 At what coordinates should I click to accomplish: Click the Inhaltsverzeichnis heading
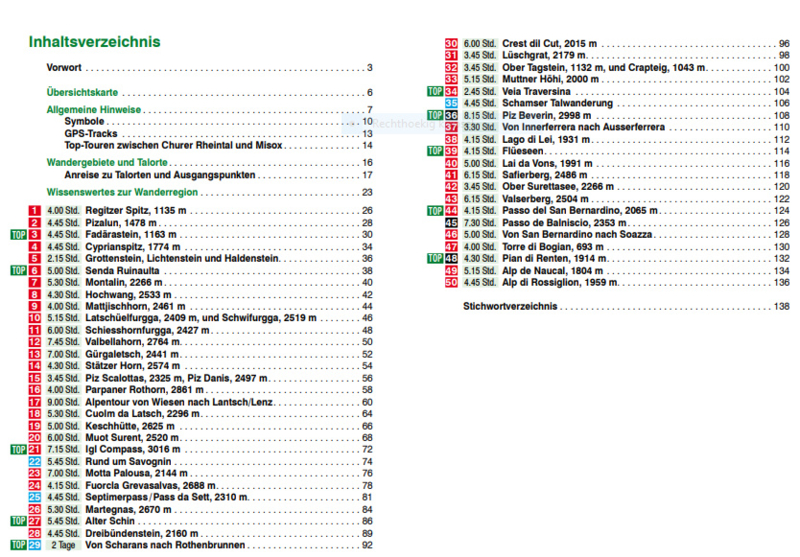coord(94,42)
